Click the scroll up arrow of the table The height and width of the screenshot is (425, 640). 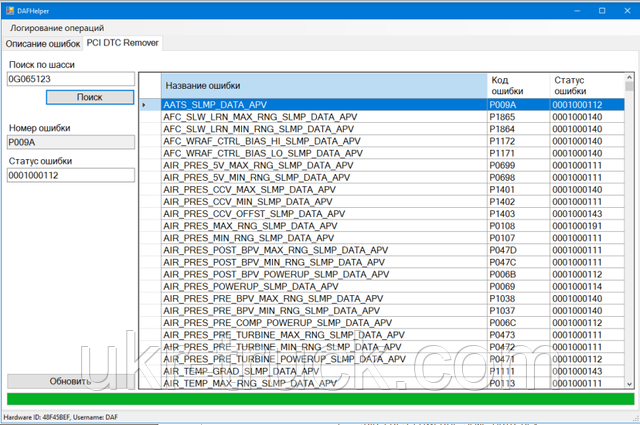(x=629, y=77)
